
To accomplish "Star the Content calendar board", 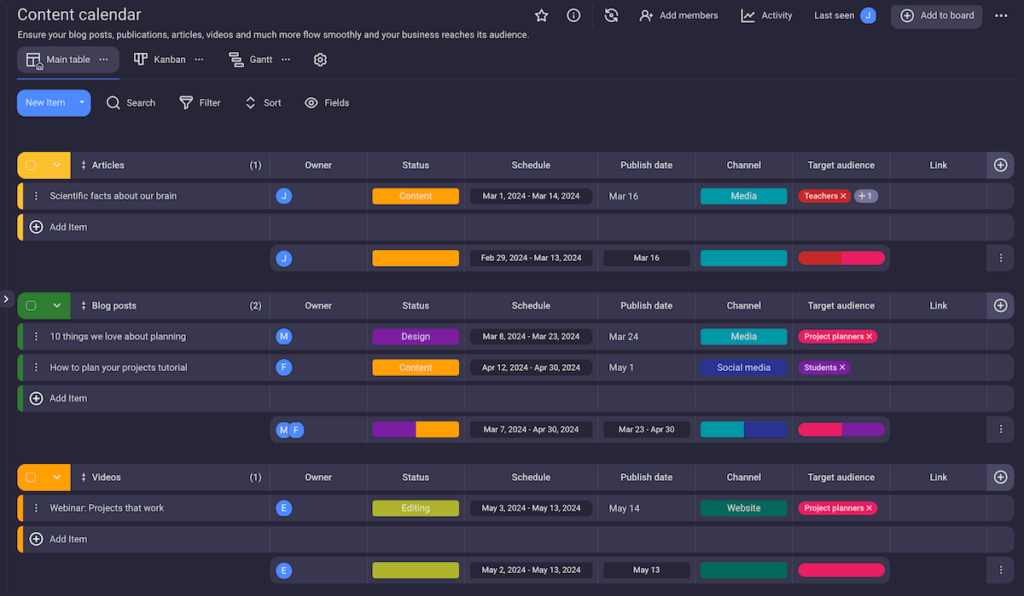I will pyautogui.click(x=541, y=15).
